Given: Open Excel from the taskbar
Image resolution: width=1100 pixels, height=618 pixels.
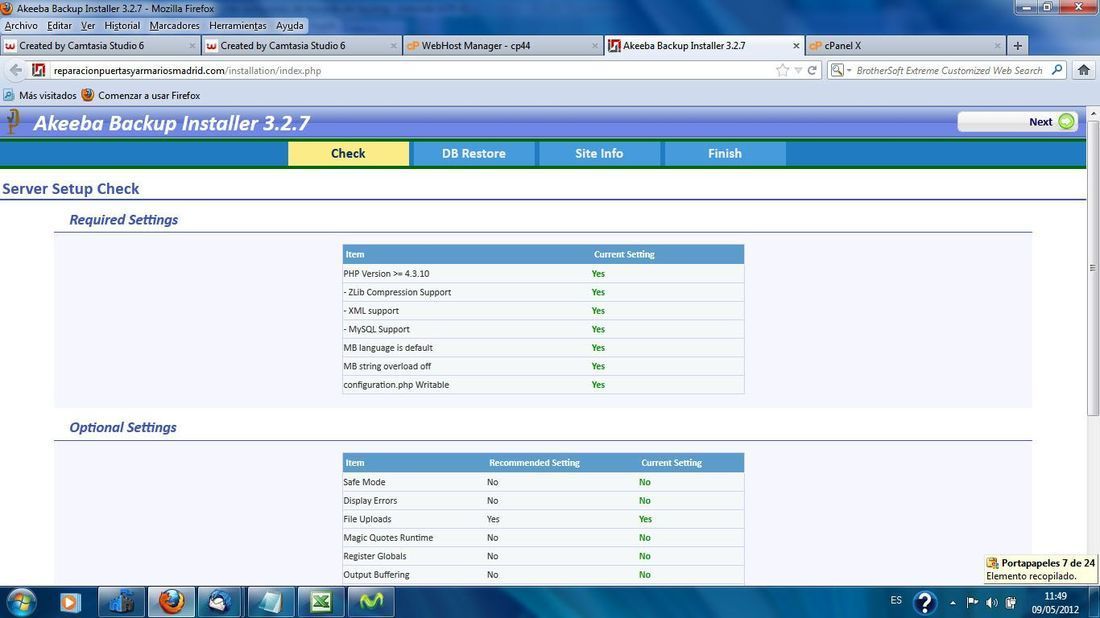Looking at the screenshot, I should pos(321,603).
